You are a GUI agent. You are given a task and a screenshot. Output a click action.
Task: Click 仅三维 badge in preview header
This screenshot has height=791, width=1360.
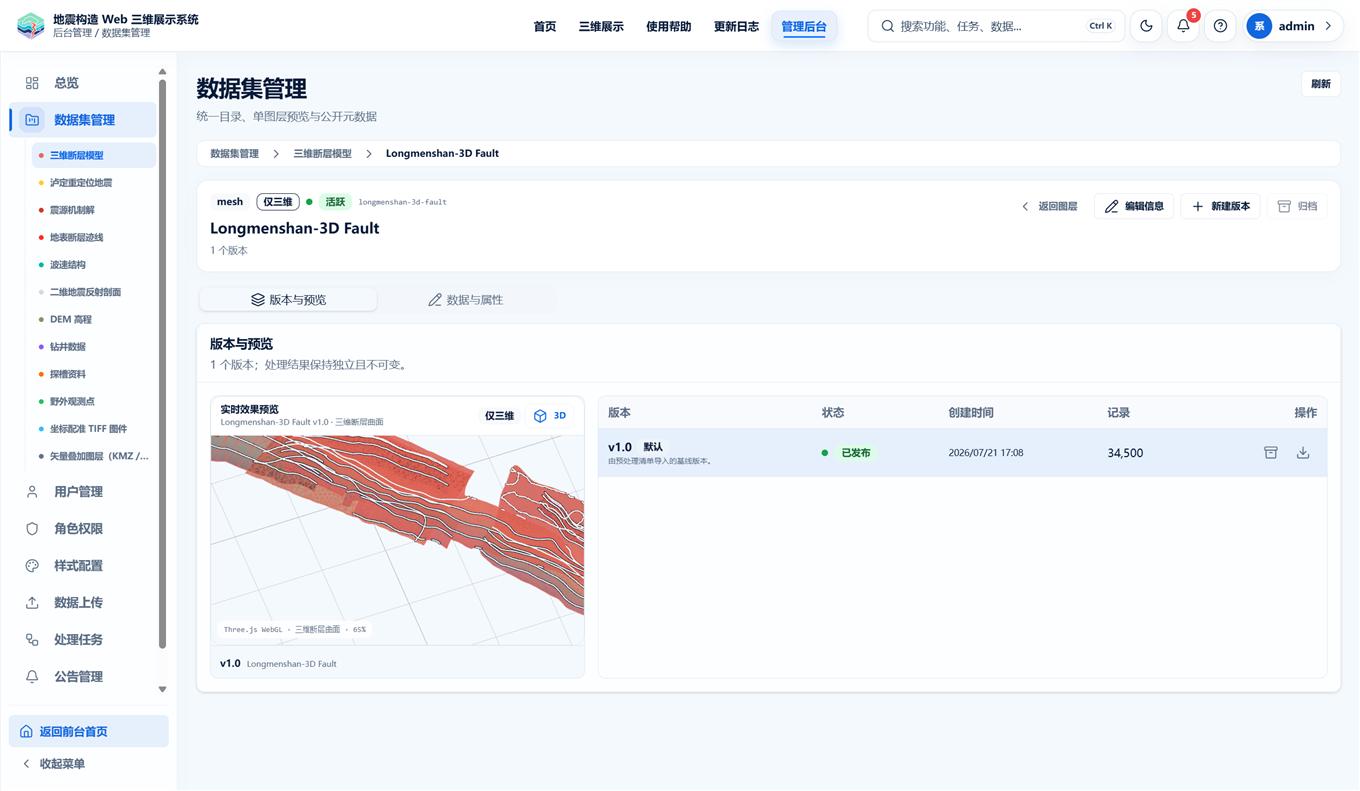(x=499, y=416)
